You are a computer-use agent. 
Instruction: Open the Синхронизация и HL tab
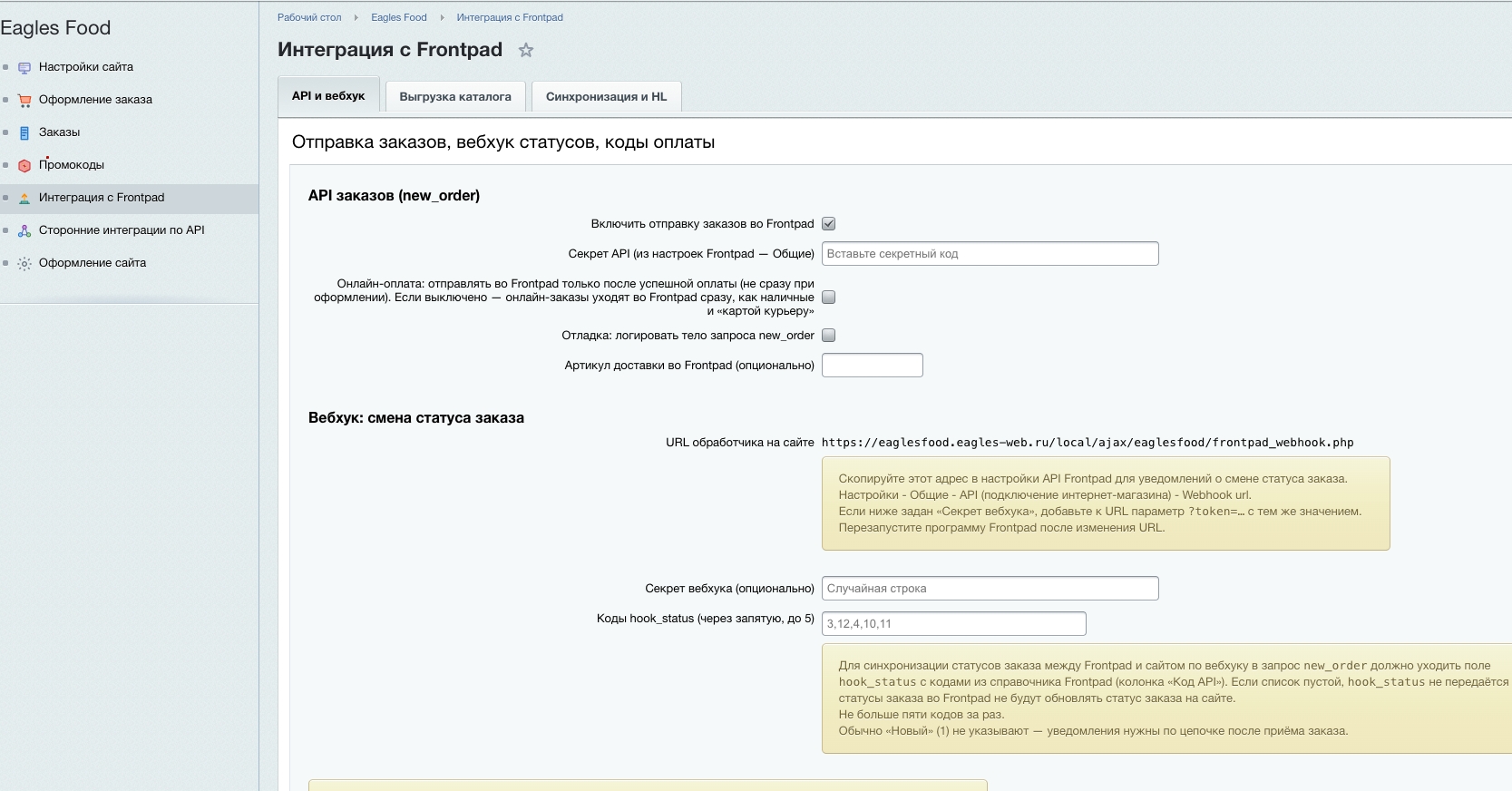tap(606, 96)
